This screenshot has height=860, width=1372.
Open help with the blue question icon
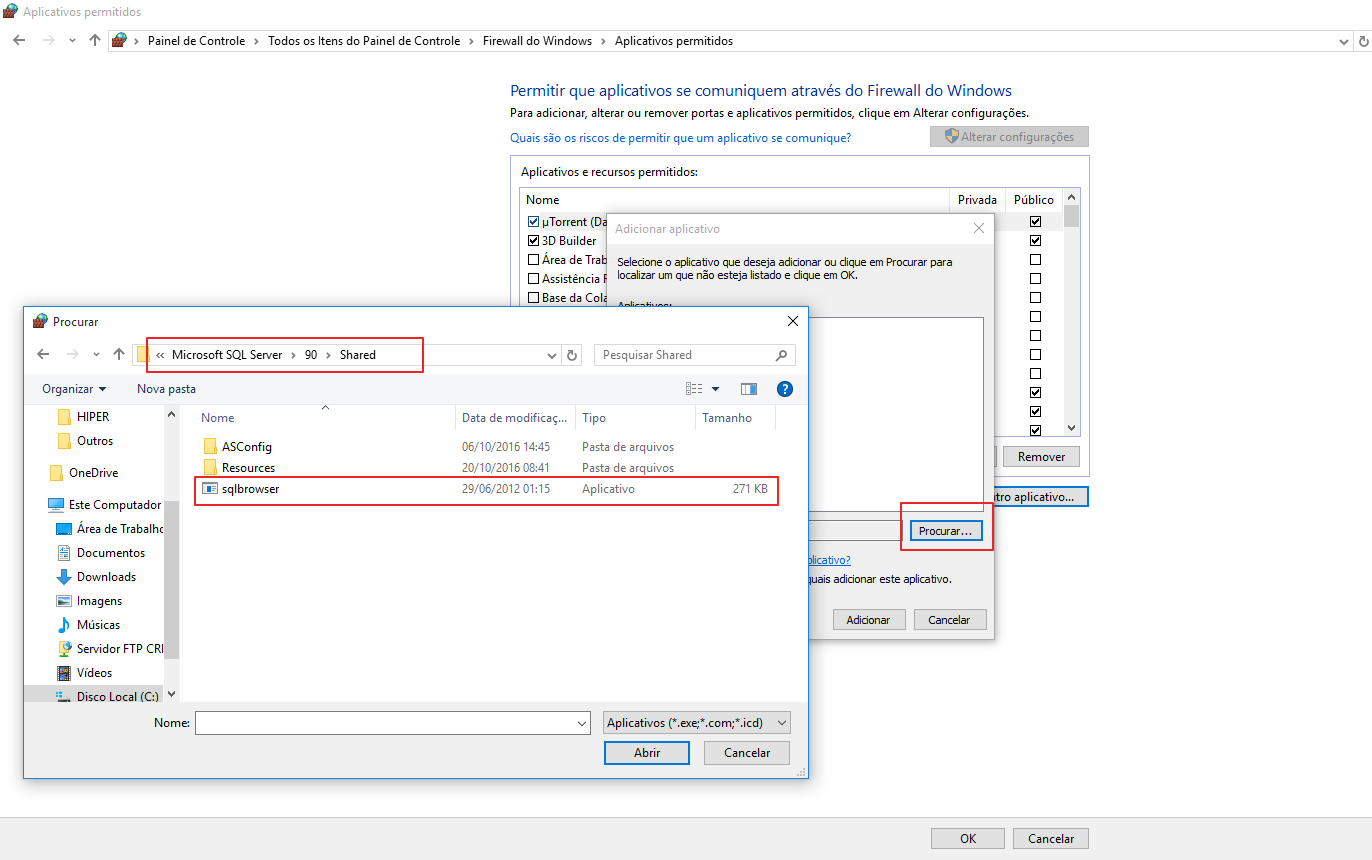tap(785, 389)
